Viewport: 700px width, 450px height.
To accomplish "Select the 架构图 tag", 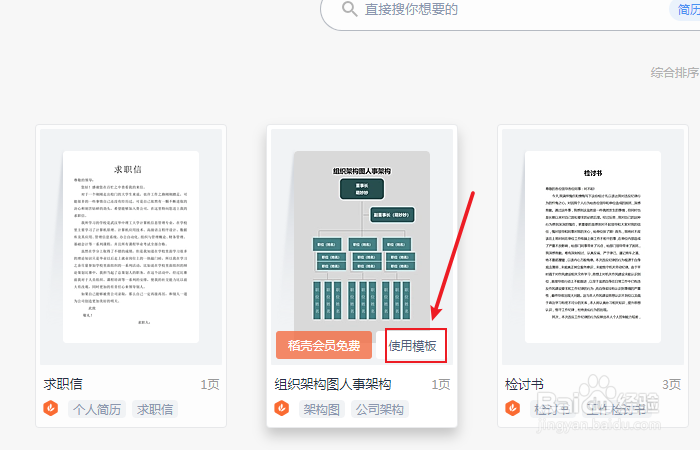I will [x=321, y=409].
